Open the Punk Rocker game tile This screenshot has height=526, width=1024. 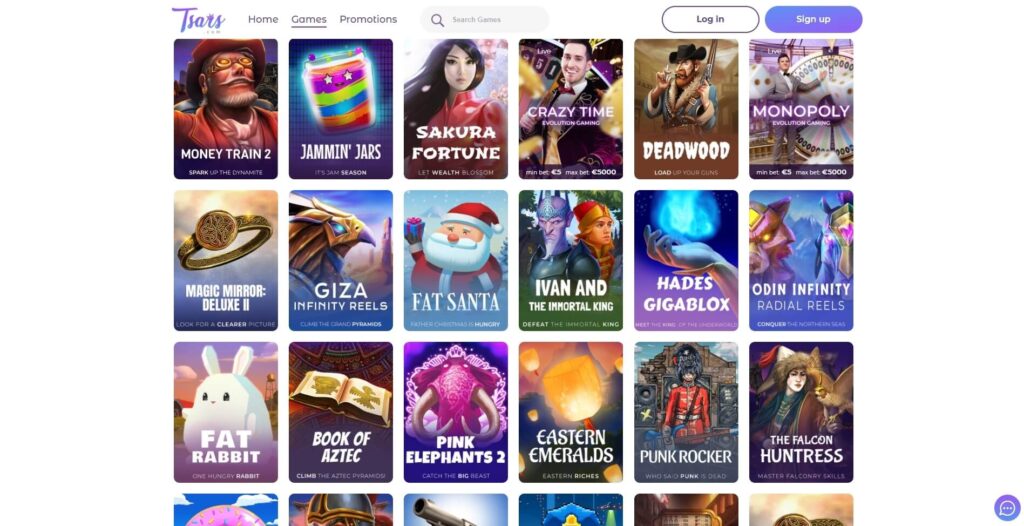point(686,412)
